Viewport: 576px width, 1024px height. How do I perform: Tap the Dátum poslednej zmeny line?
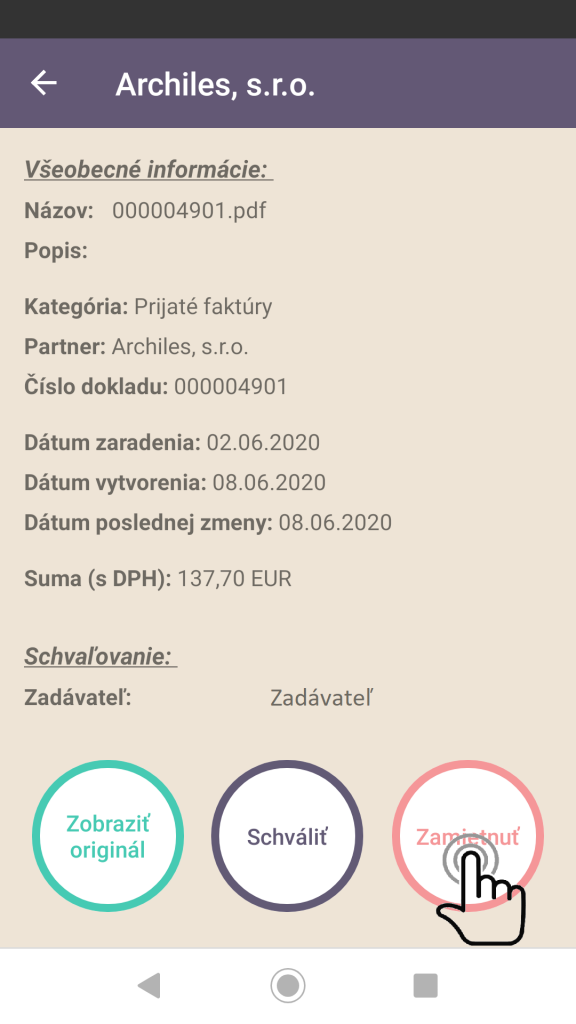coord(208,522)
